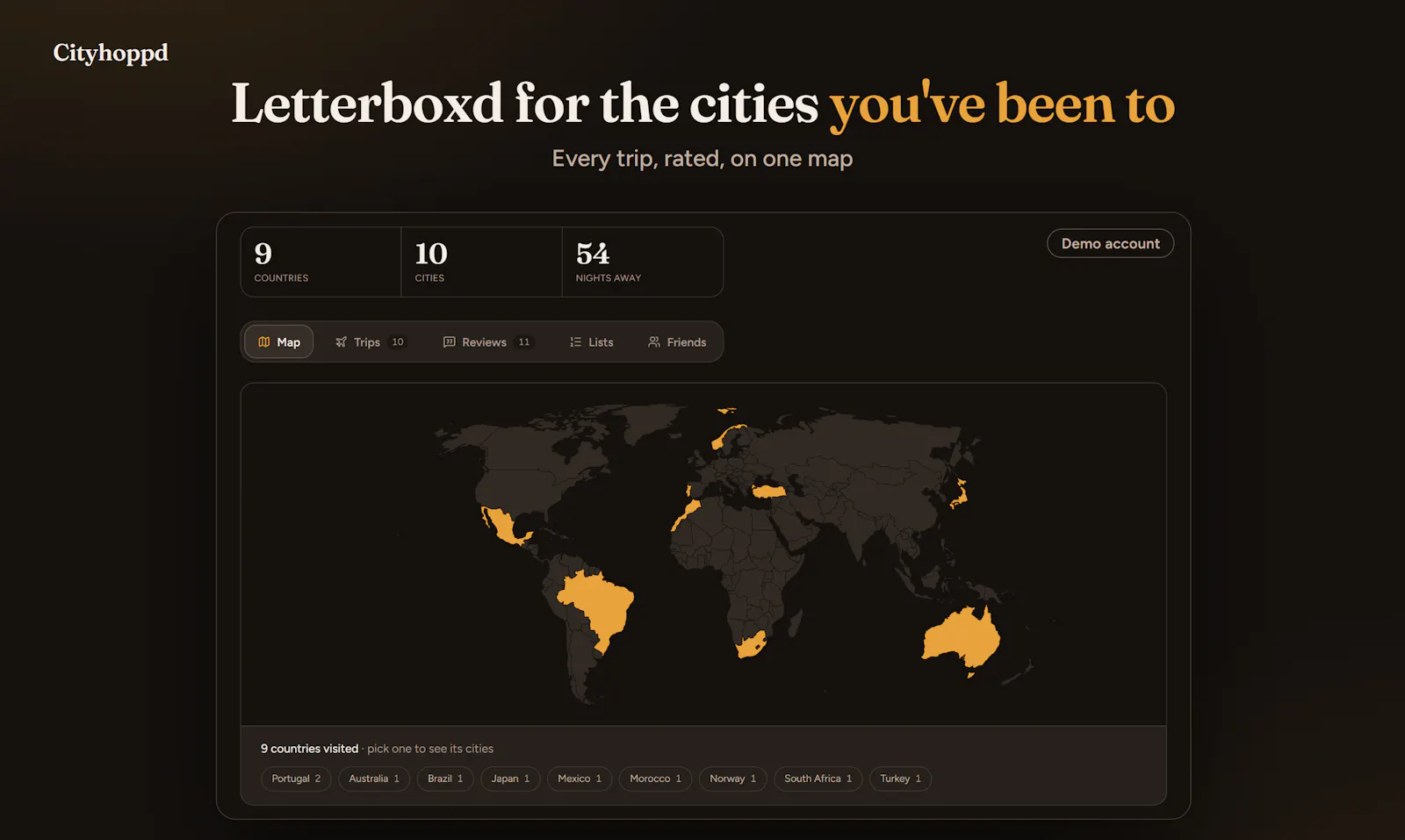The width and height of the screenshot is (1405, 840).
Task: Select the South Africa country chip
Action: tap(818, 779)
